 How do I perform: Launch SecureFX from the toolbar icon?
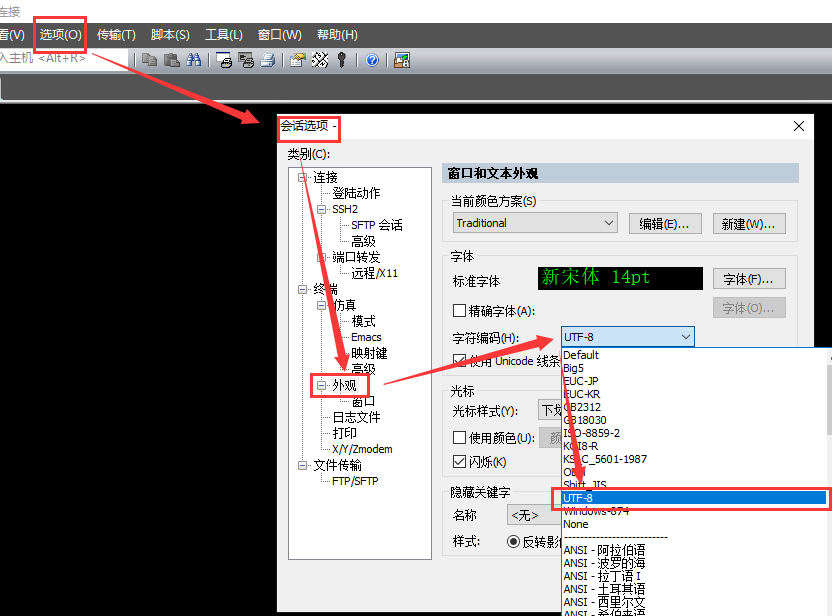(402, 60)
